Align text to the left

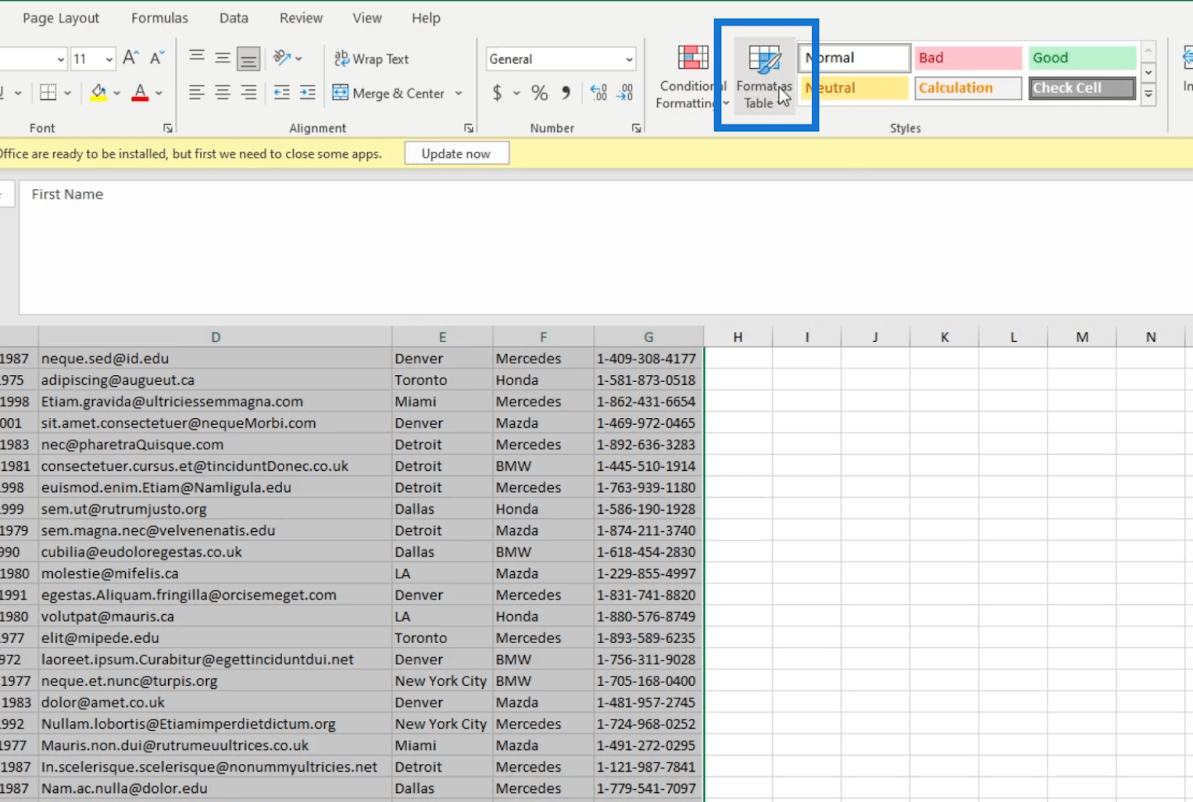[x=196, y=93]
